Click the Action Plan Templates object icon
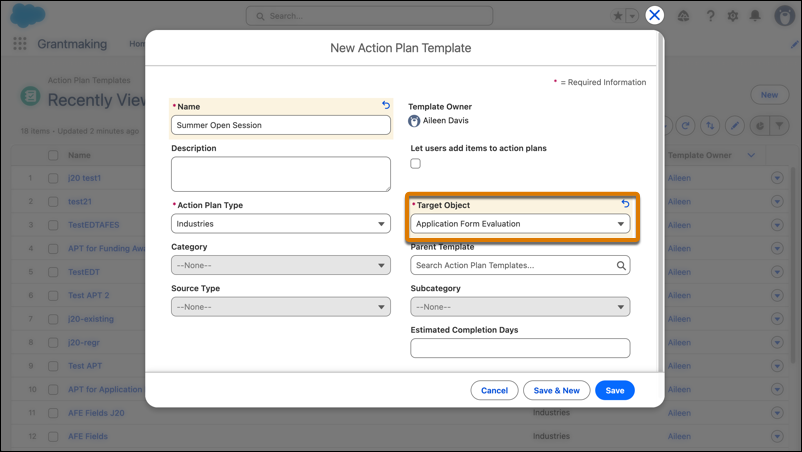Screen dimensions: 802x452 coord(30,96)
